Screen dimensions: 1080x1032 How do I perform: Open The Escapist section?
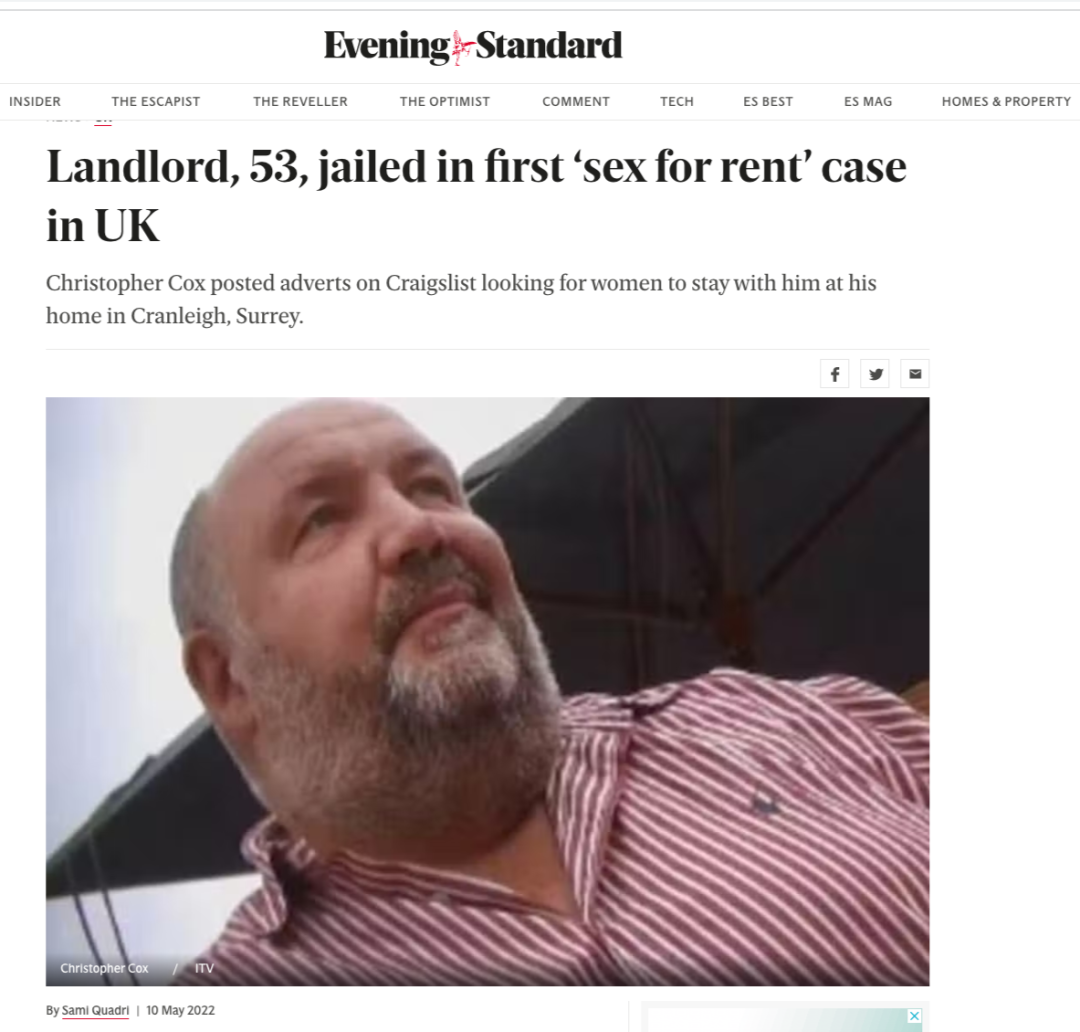pyautogui.click(x=156, y=101)
